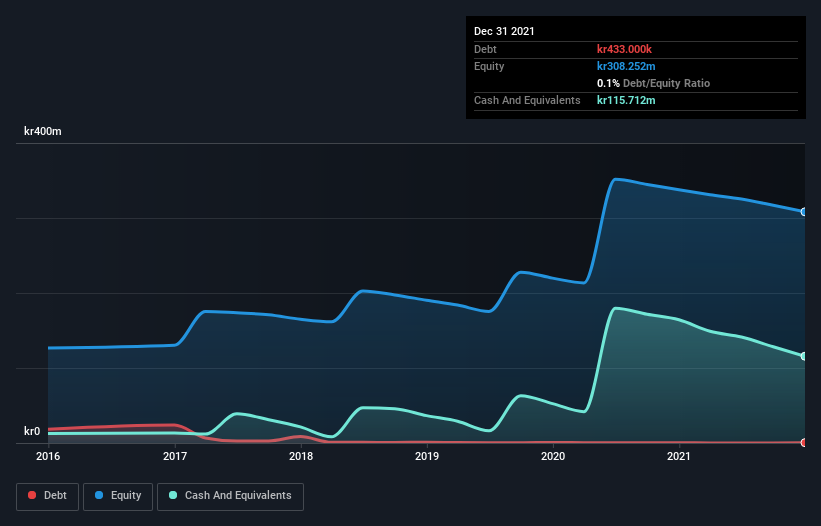Click the Cash And Equivalents tooltip label

click(x=527, y=100)
